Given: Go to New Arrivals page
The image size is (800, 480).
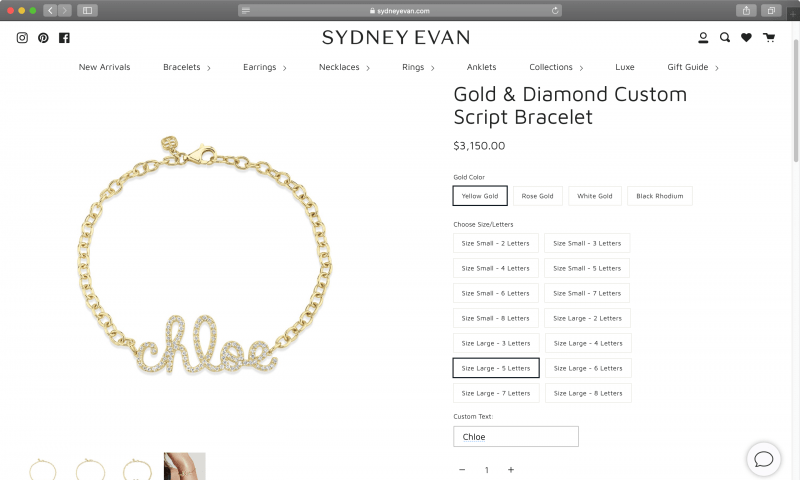Looking at the screenshot, I should [105, 67].
